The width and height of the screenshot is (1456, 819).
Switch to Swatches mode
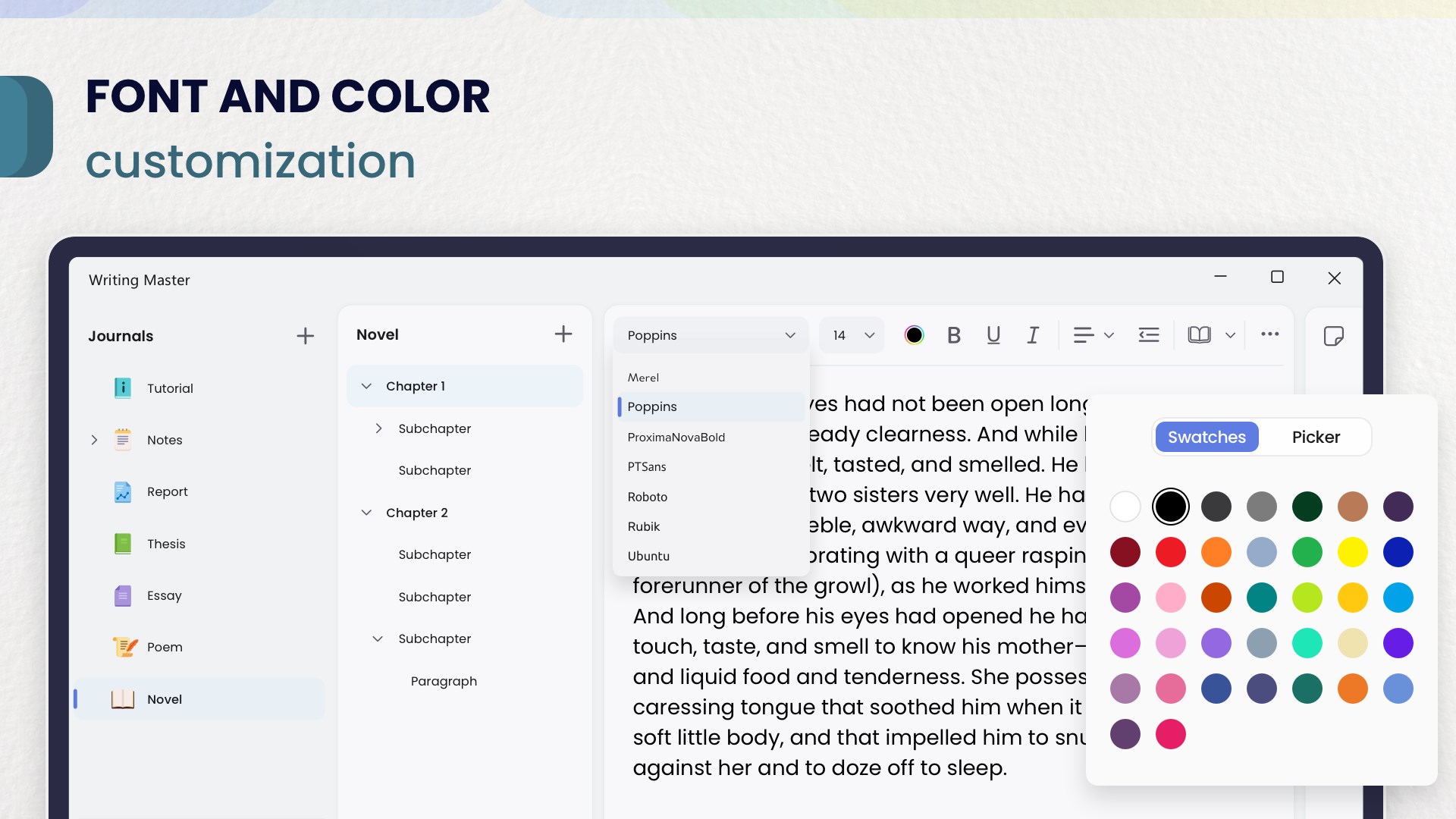tap(1207, 437)
